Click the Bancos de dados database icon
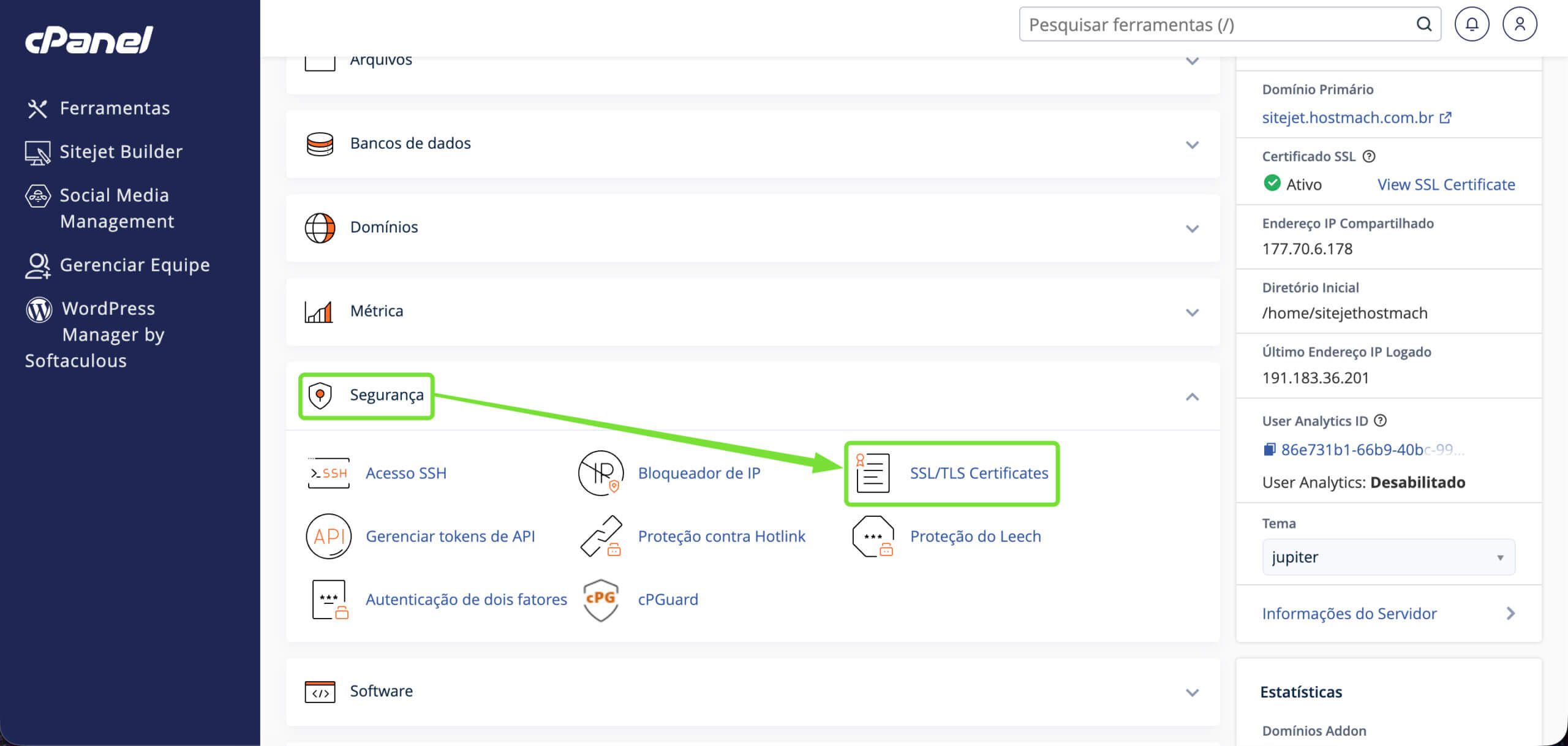 (x=320, y=145)
